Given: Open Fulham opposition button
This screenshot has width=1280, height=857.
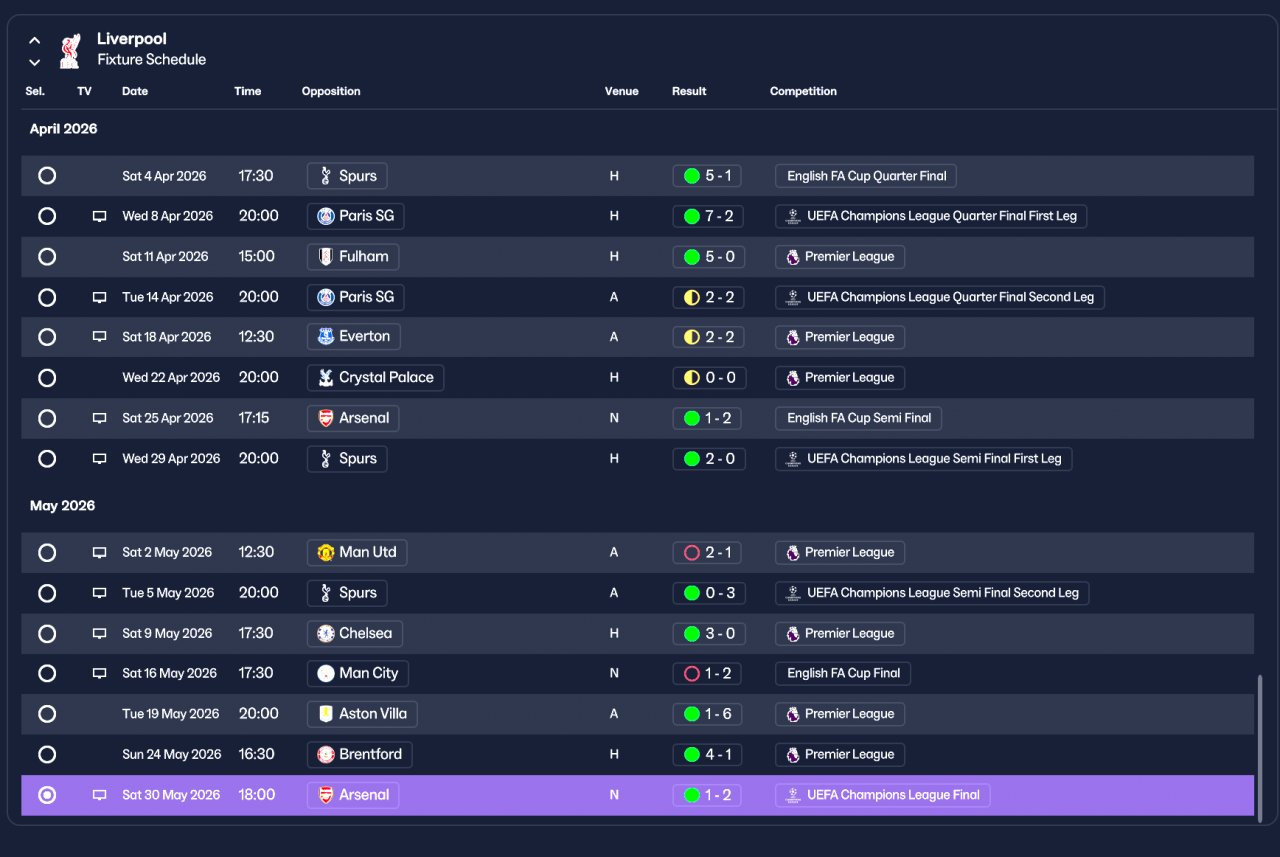Looking at the screenshot, I should pyautogui.click(x=353, y=257).
